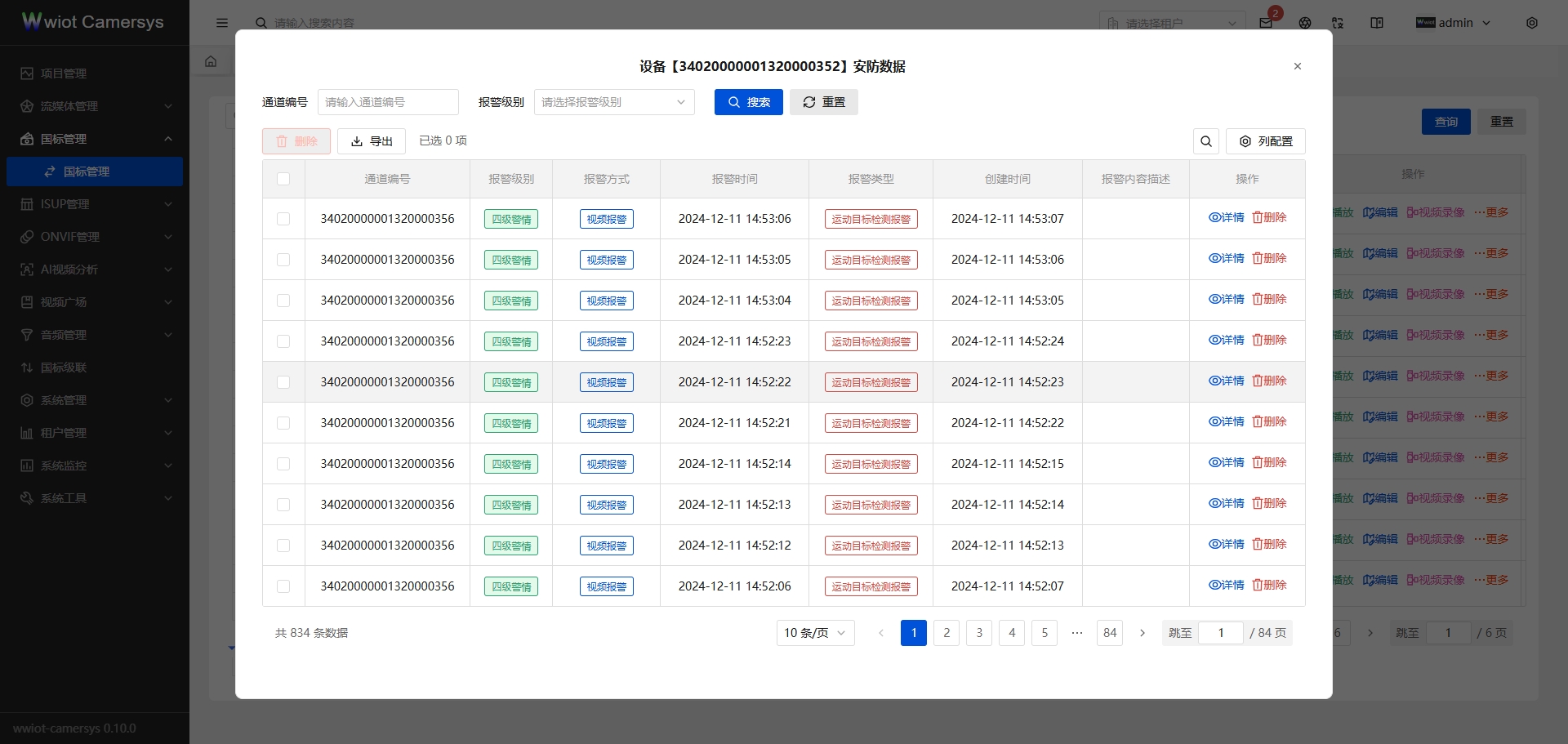Viewport: 1568px width, 744px height.
Task: Open the 报警级别 dropdown
Action: click(613, 101)
